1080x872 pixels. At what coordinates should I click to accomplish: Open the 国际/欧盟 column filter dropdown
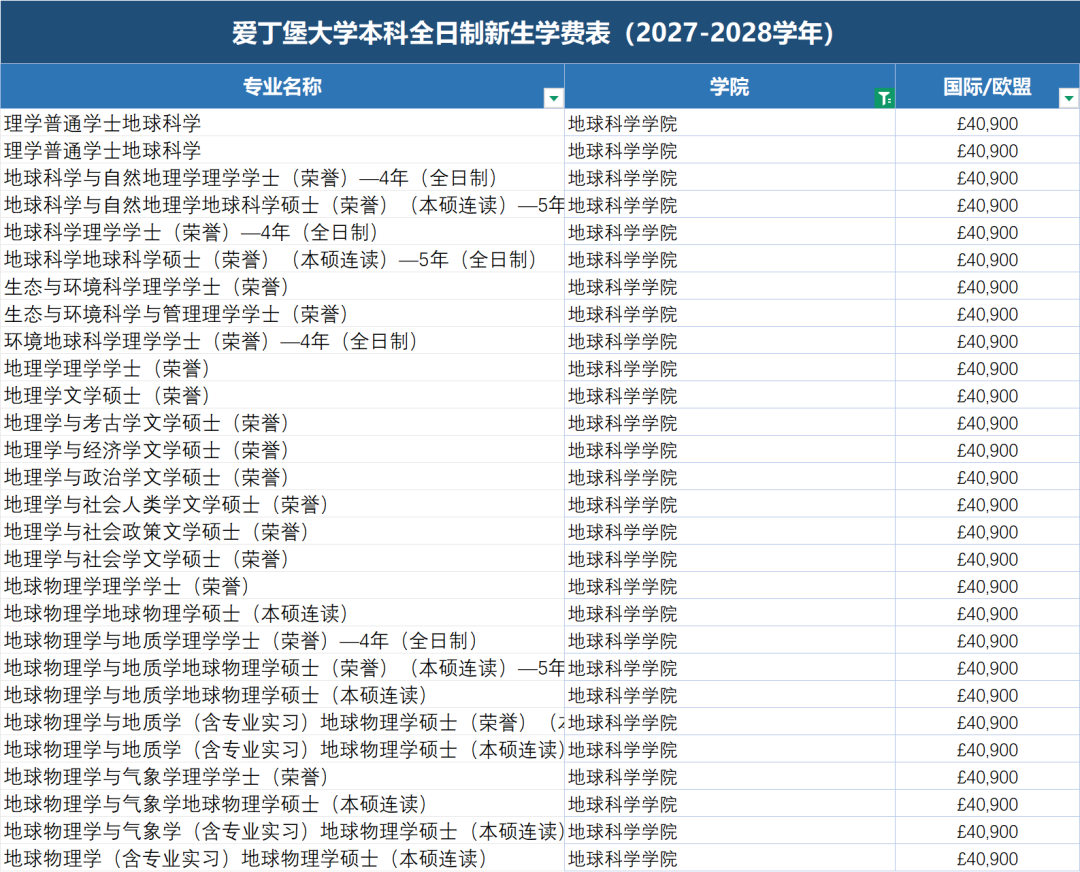1068,98
